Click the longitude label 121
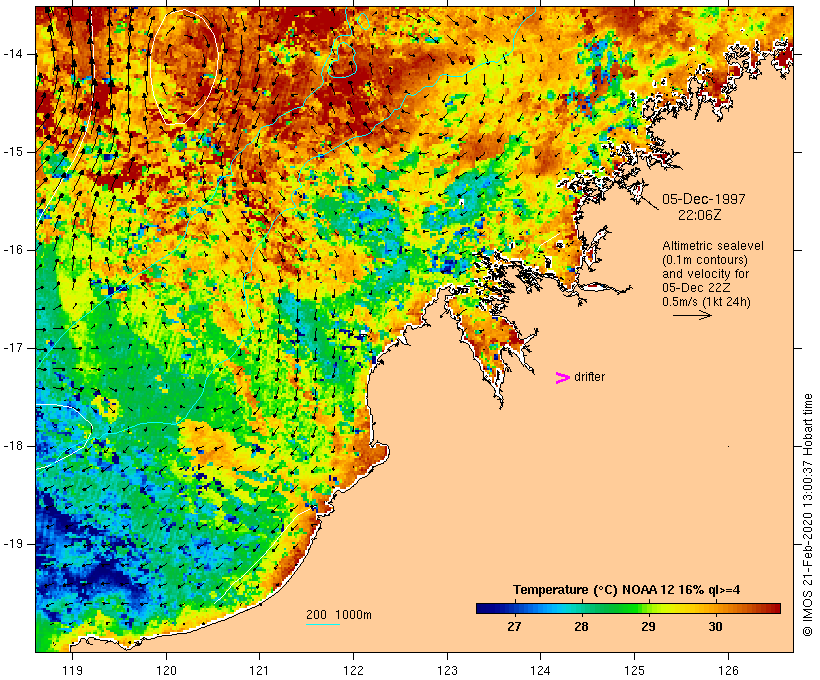 259,670
